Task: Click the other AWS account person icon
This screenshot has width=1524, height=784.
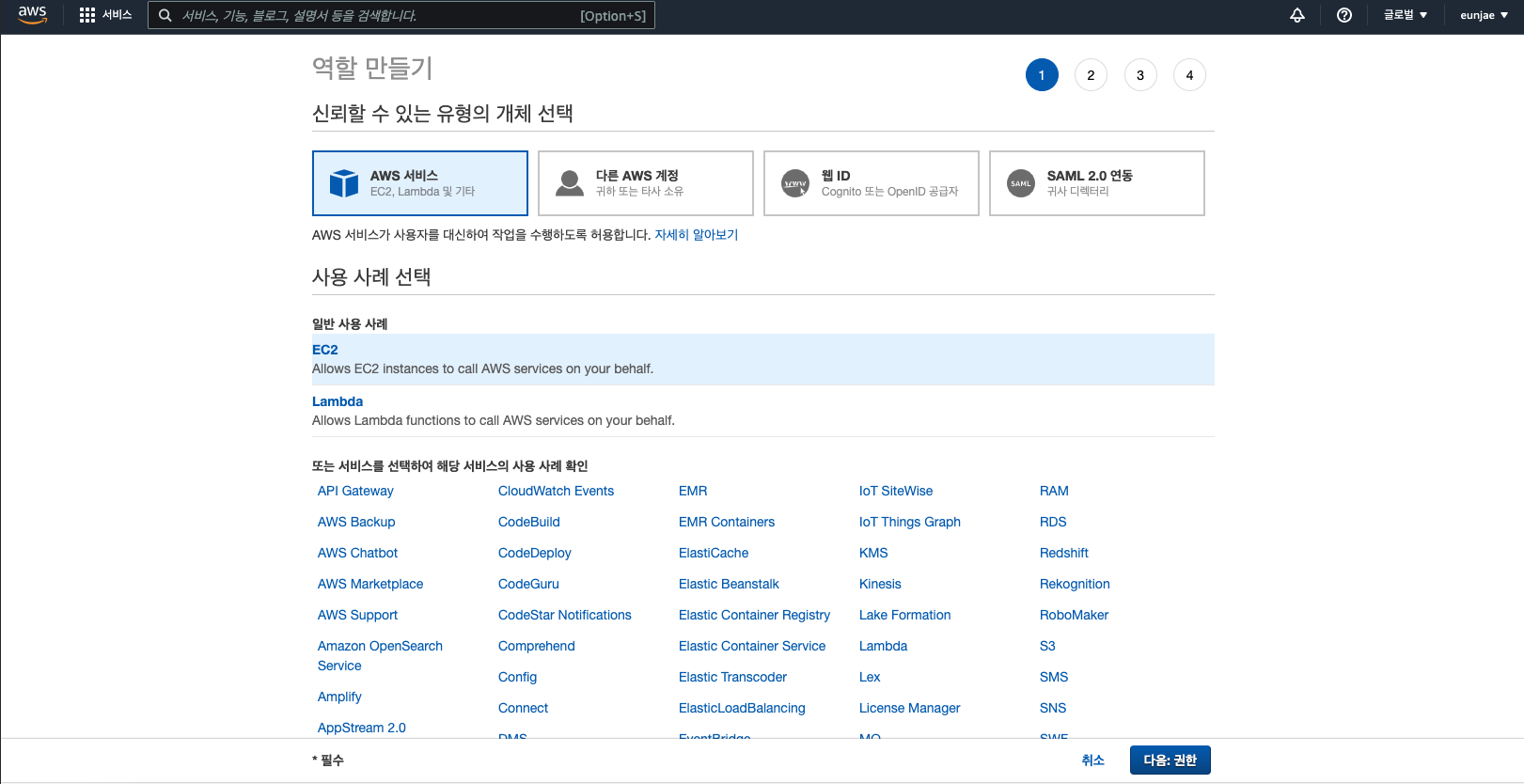Action: pyautogui.click(x=570, y=183)
